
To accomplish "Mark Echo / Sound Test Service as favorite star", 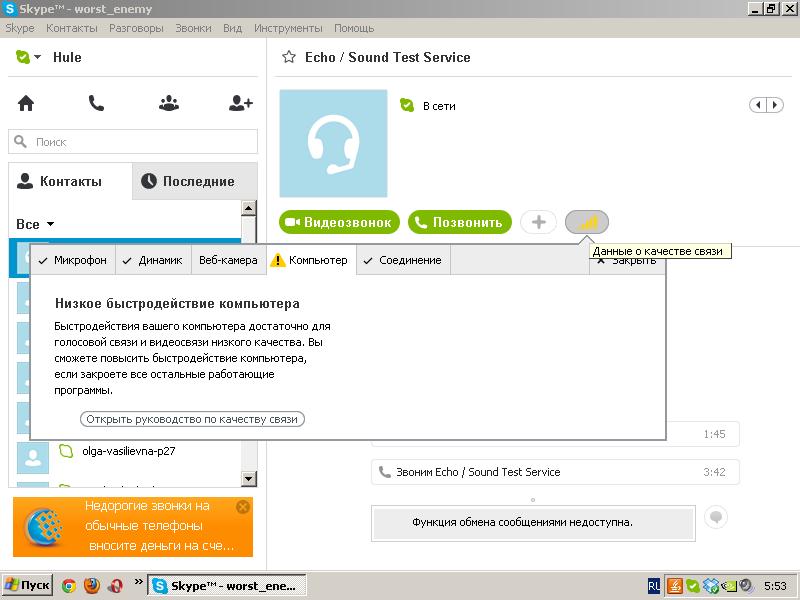I will (x=289, y=57).
